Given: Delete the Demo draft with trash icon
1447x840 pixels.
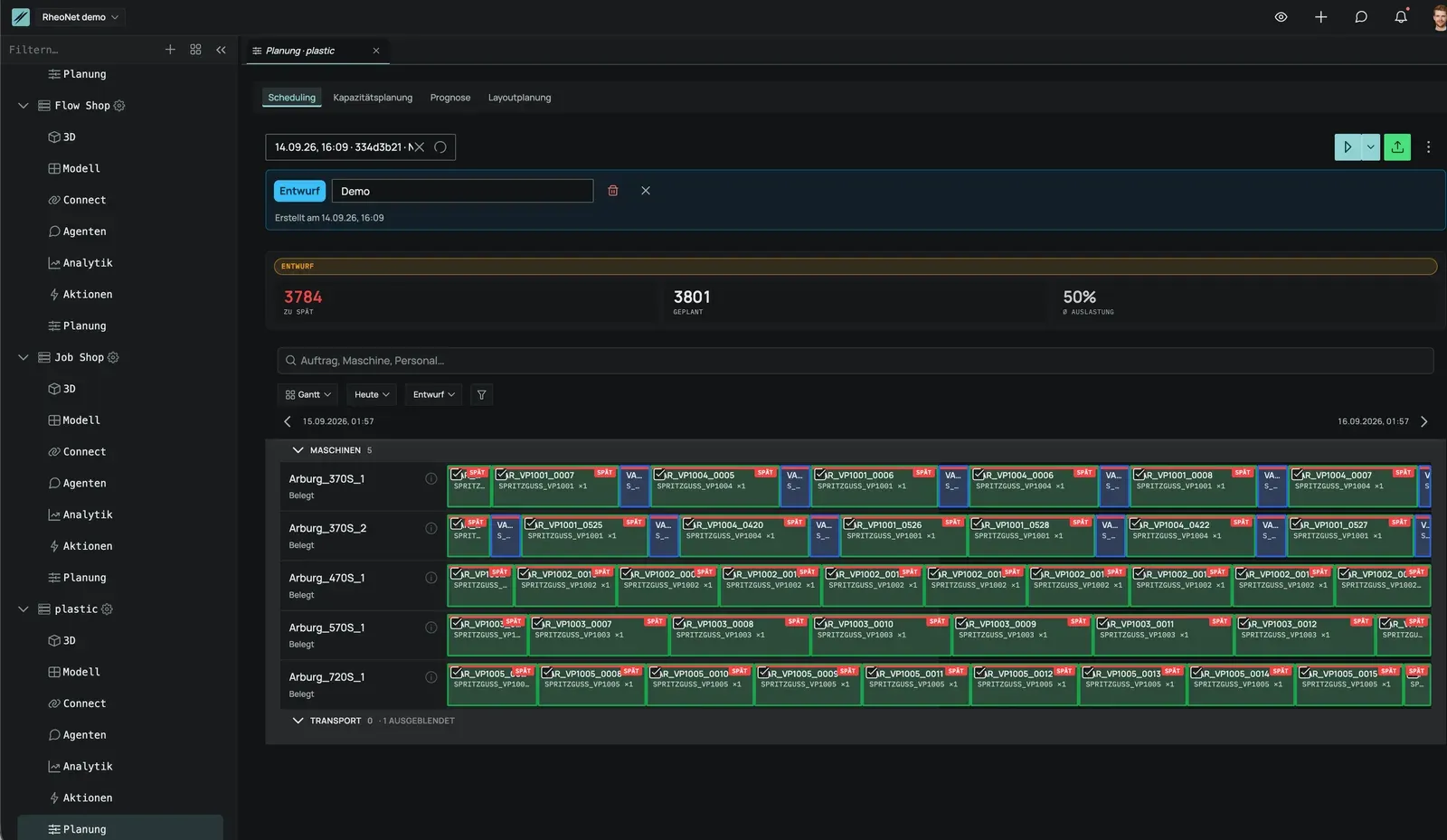Looking at the screenshot, I should pos(613,191).
